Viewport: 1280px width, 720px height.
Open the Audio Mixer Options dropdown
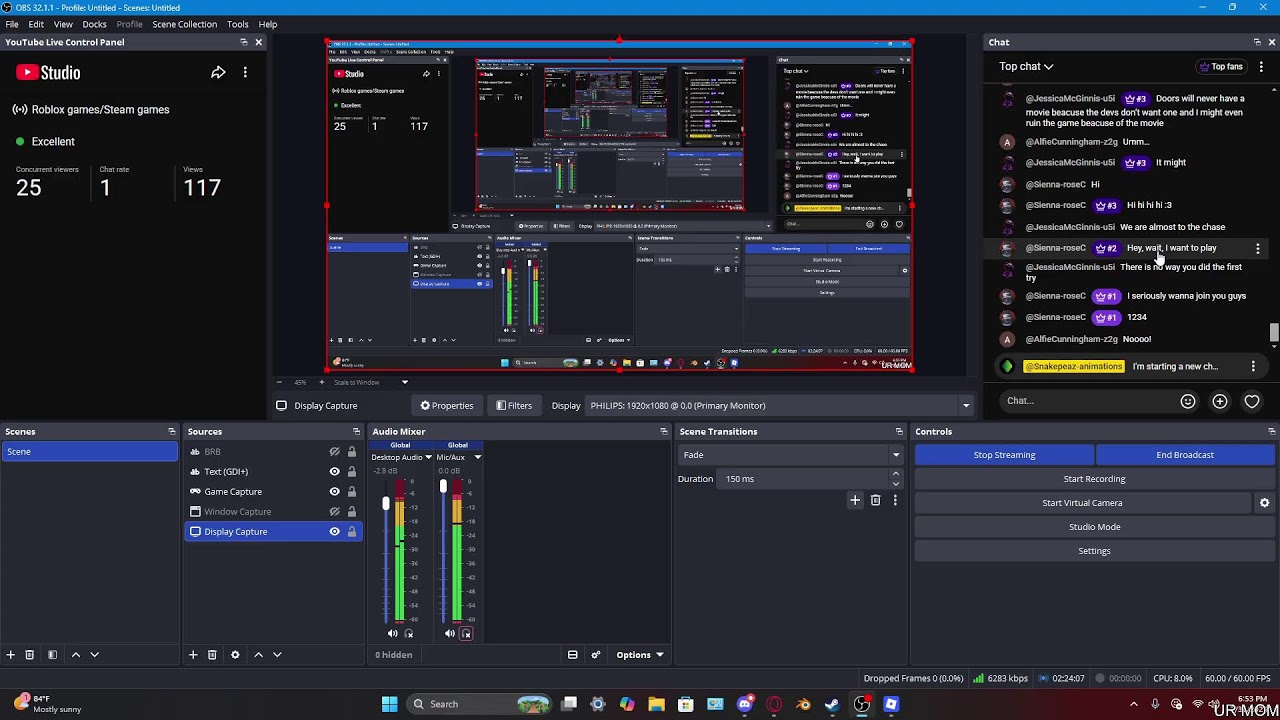click(x=640, y=655)
